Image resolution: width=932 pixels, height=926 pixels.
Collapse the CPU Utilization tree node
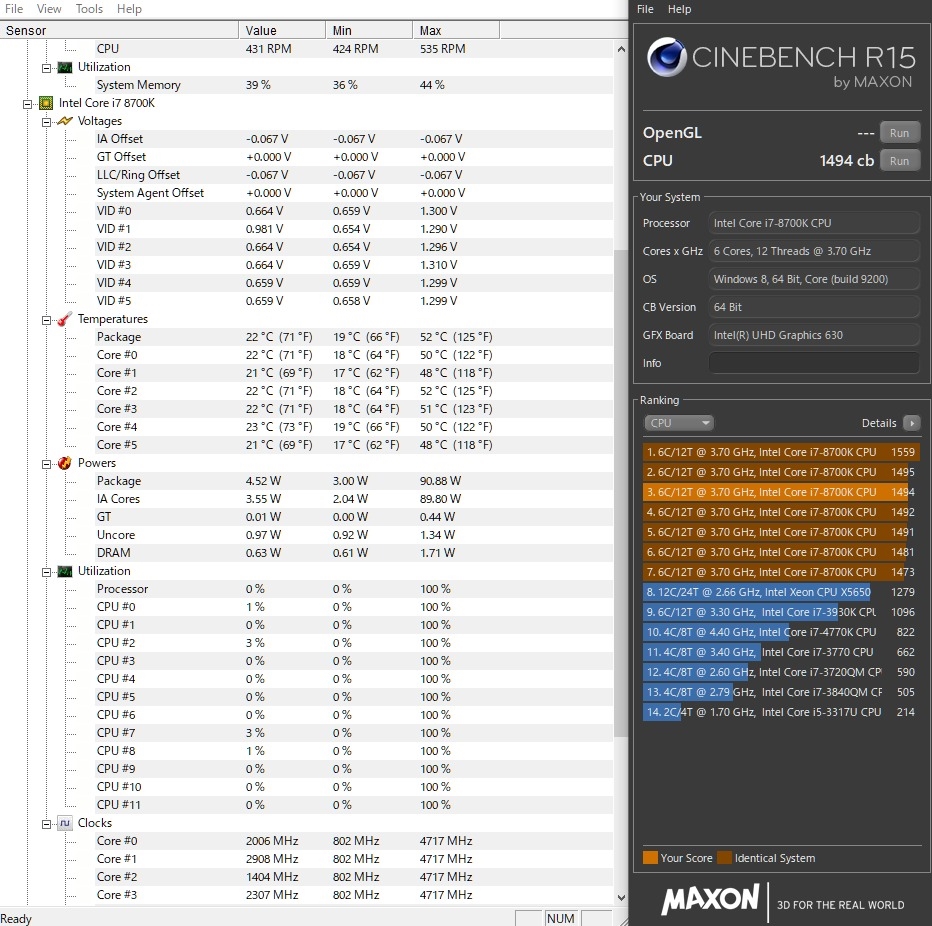46,572
